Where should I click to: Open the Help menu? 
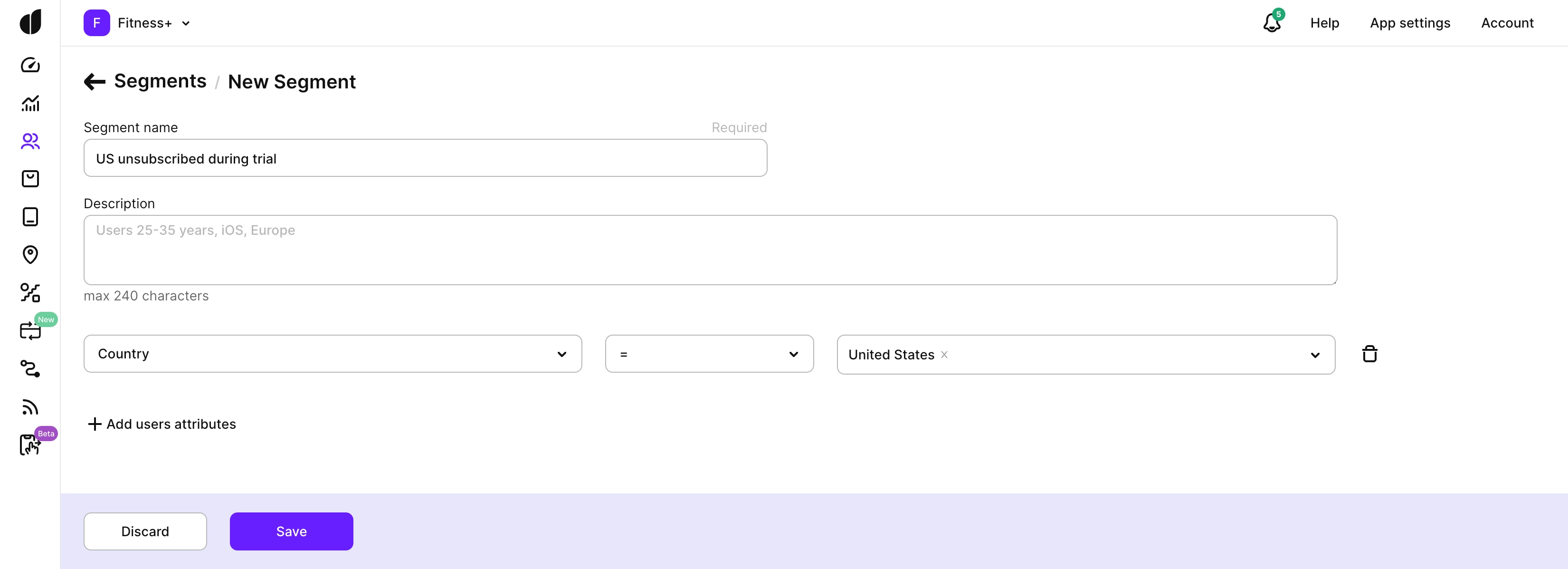point(1324,23)
